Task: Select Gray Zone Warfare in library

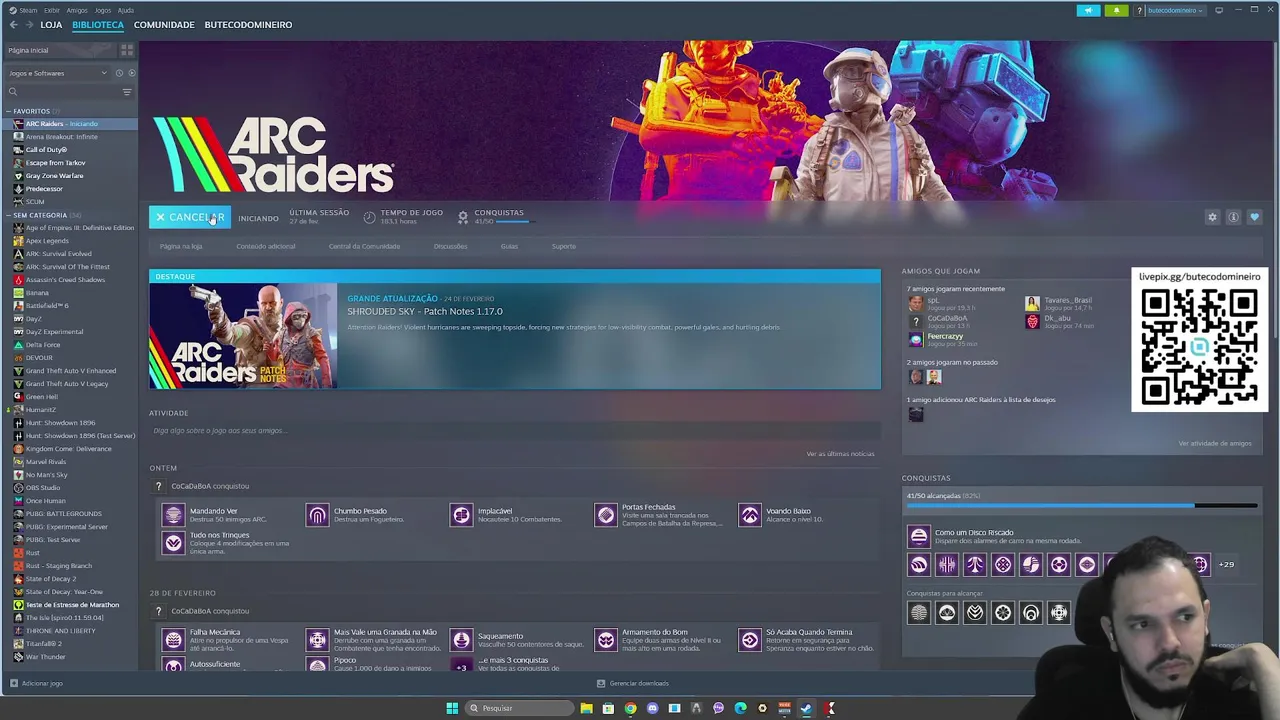Action: 54,176
